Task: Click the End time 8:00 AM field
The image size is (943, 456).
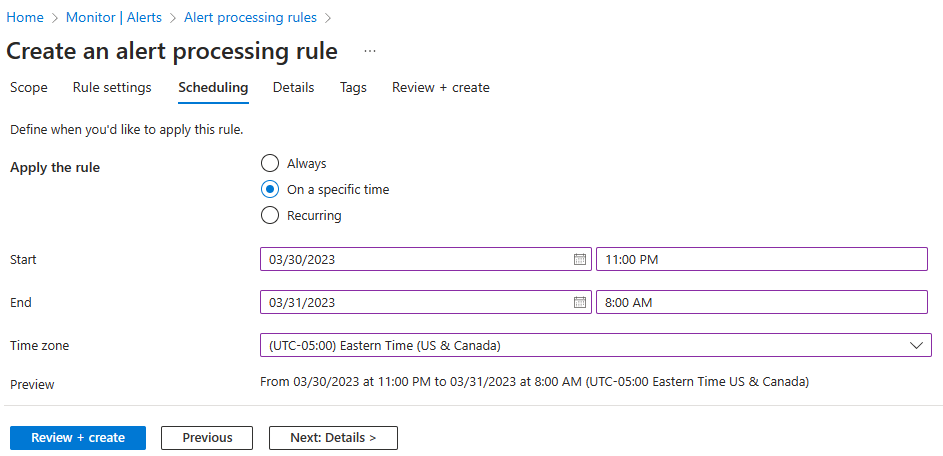Action: (x=761, y=302)
